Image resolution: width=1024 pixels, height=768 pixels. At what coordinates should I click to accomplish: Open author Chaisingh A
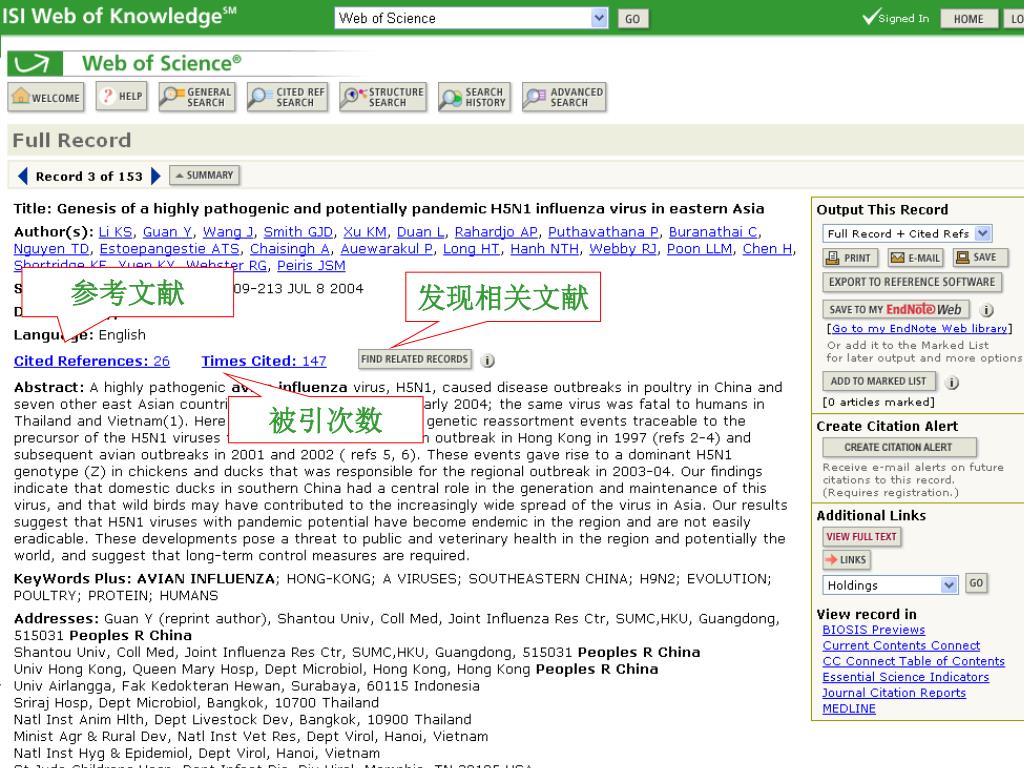(290, 249)
